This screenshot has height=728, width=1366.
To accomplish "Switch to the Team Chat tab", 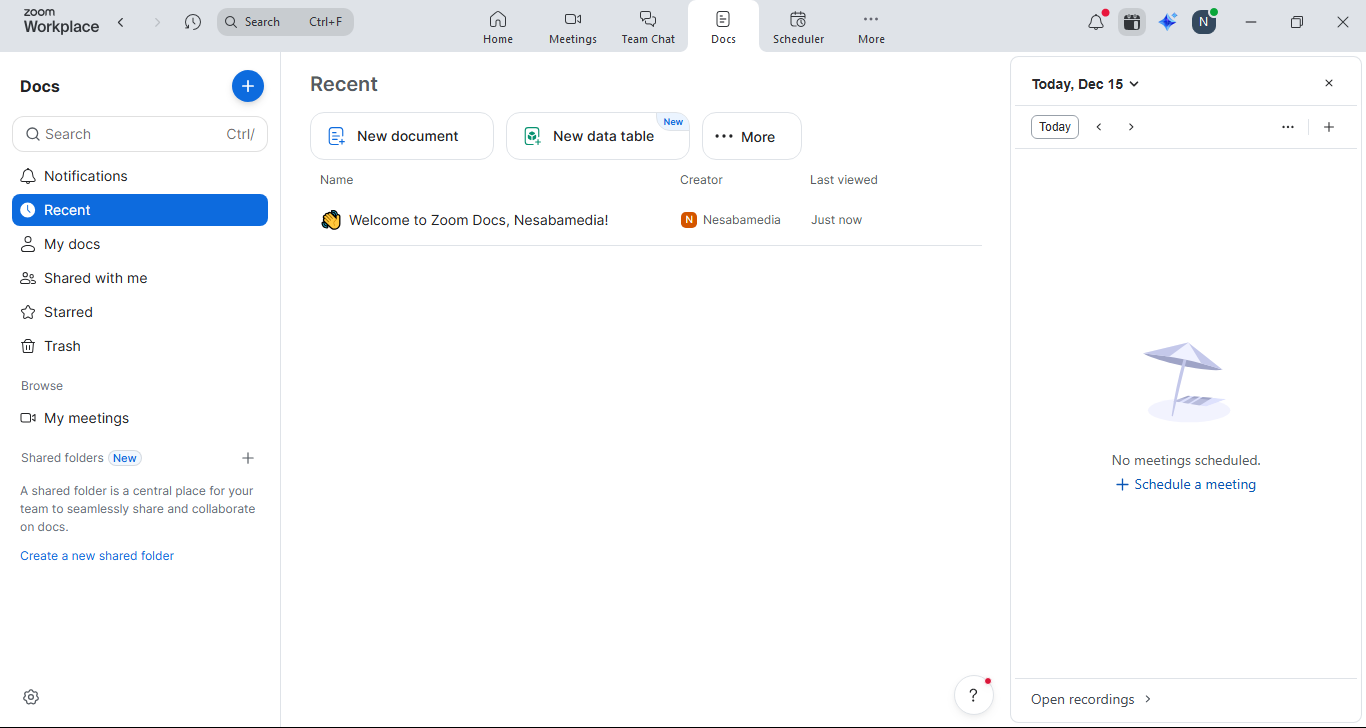I will tap(648, 27).
